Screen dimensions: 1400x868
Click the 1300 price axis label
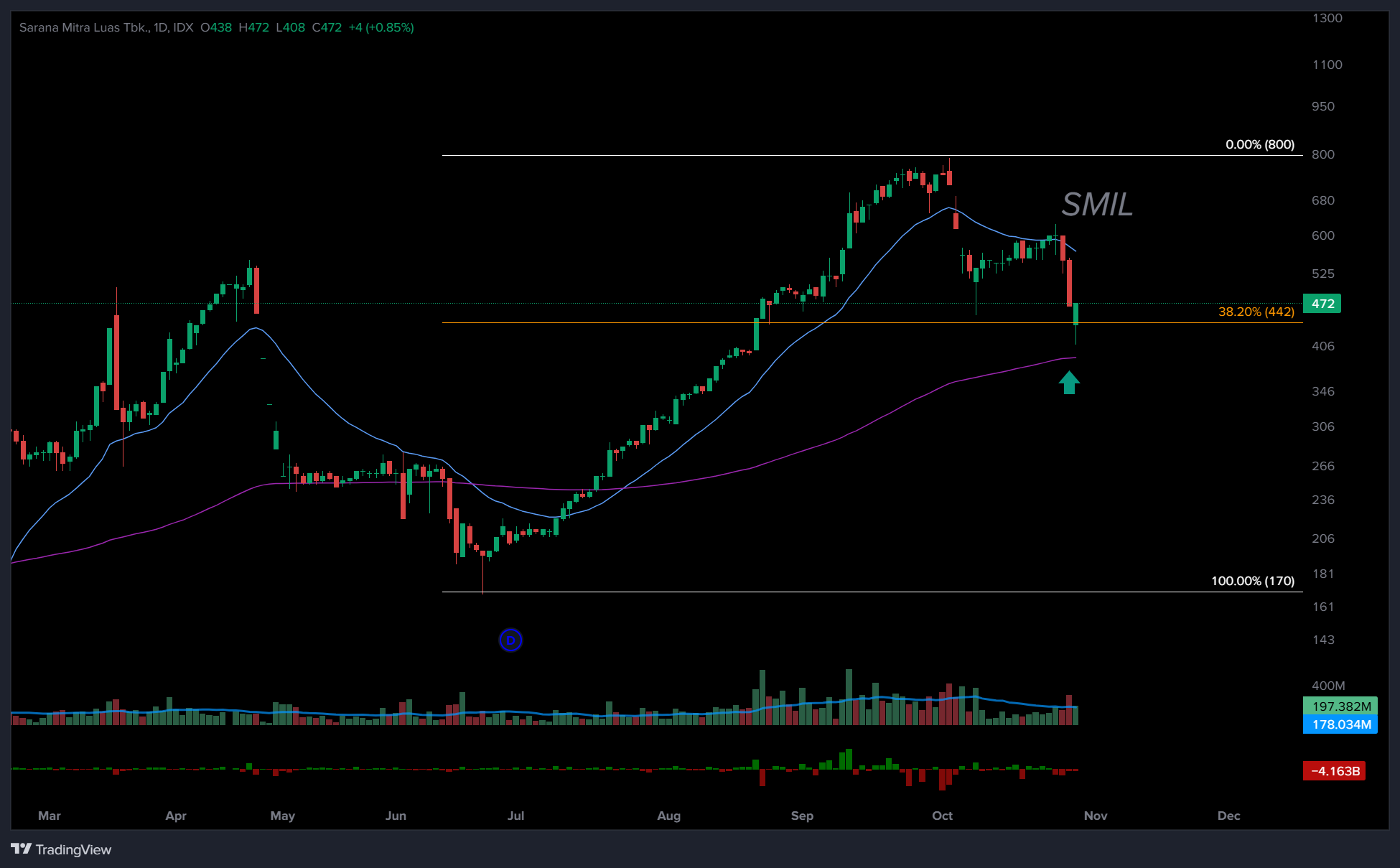pos(1327,18)
